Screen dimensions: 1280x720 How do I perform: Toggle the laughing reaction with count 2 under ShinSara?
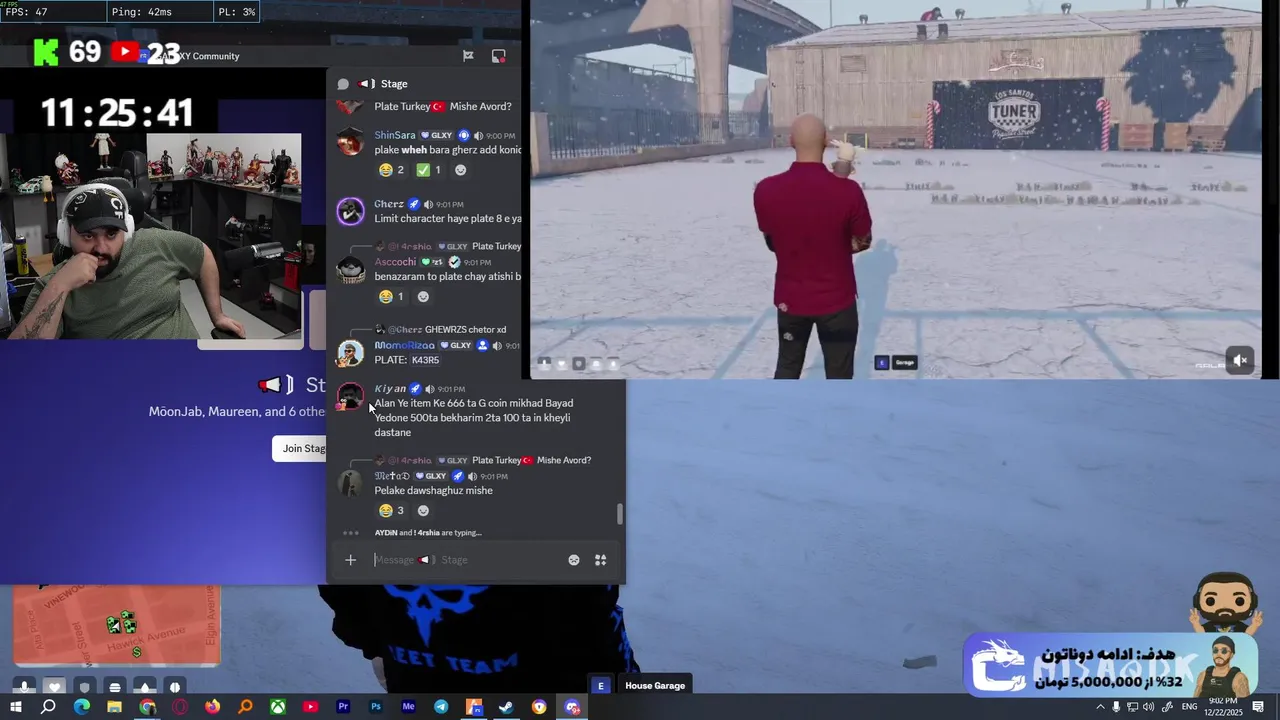[x=391, y=170]
